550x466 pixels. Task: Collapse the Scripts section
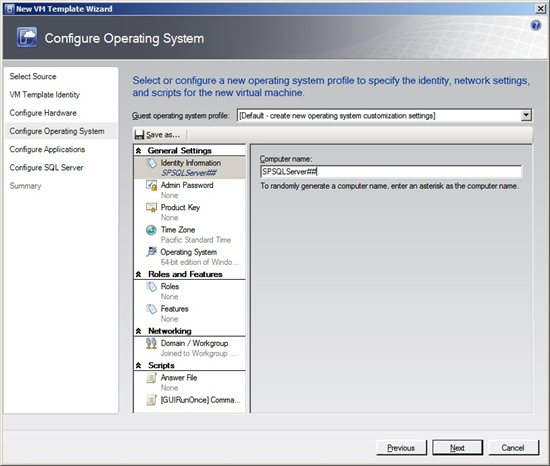pos(139,365)
